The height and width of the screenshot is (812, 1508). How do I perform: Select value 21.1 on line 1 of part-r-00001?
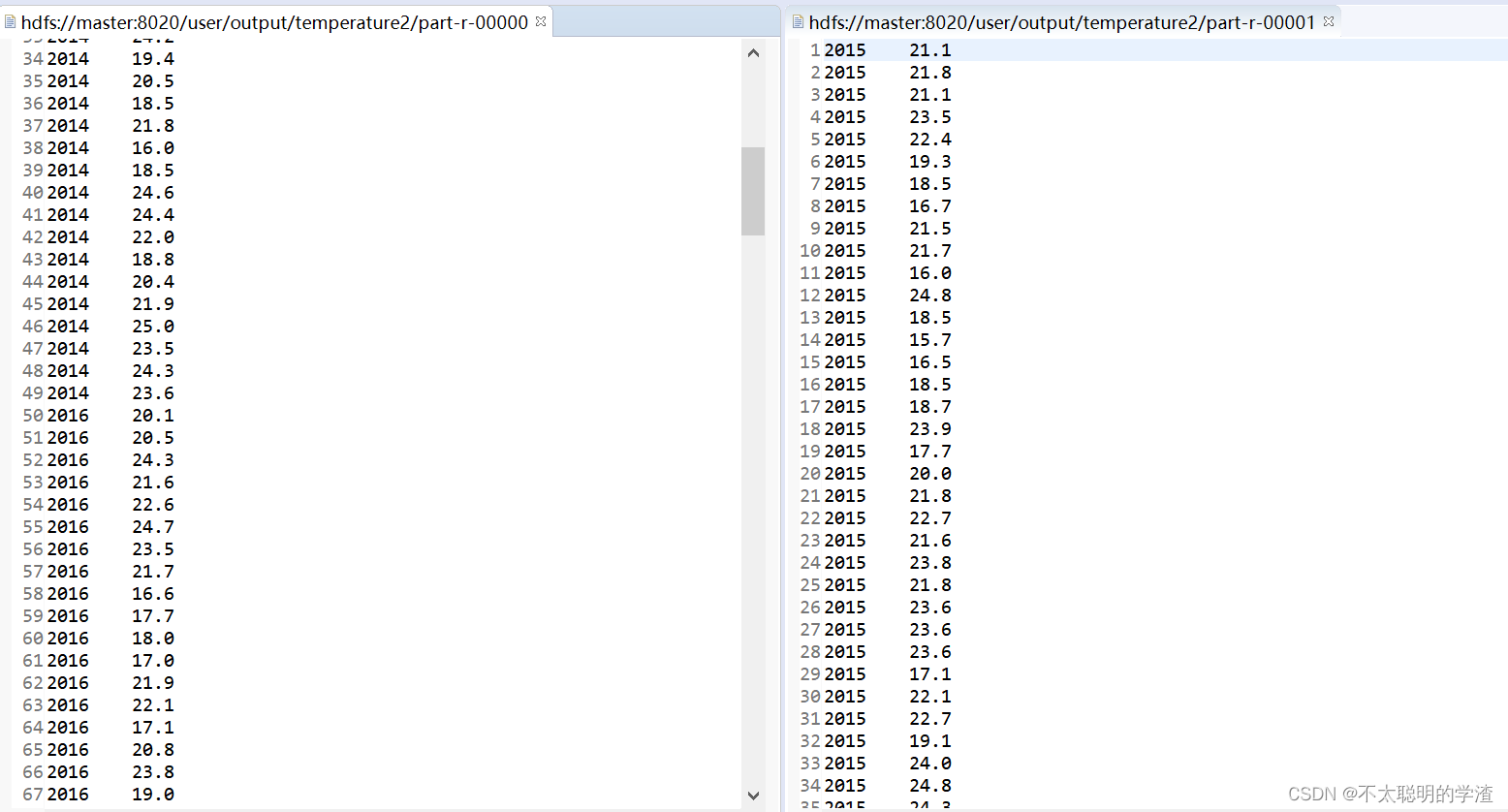click(x=930, y=50)
